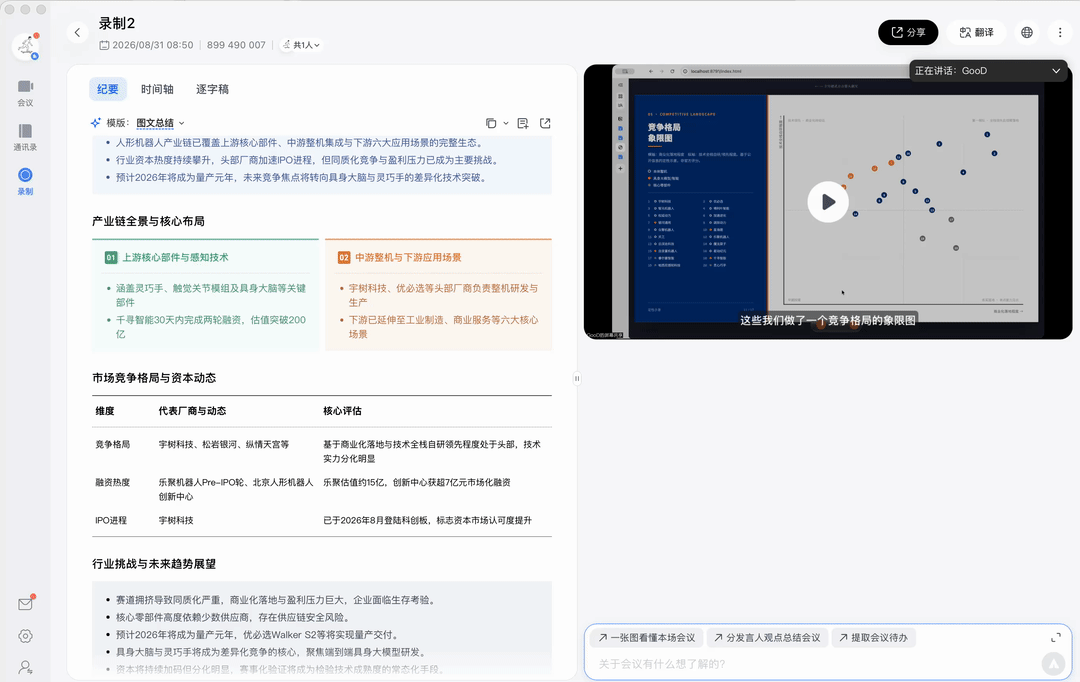This screenshot has height=682, width=1080.
Task: Open the mail inbox icon
Action: pyautogui.click(x=25, y=604)
